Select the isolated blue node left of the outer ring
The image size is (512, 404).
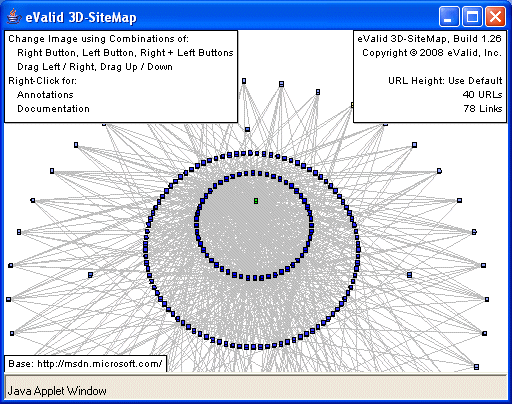coord(90,275)
